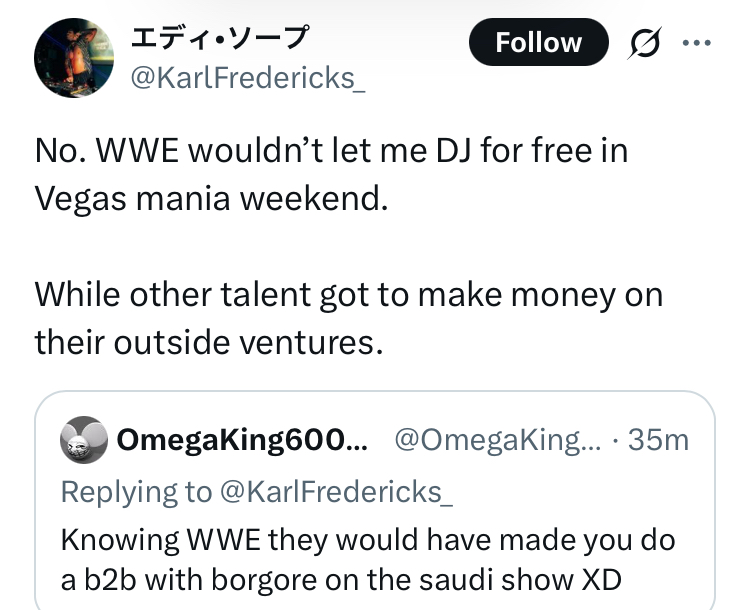Open the エディ・ソープ display name
The image size is (750, 610).
point(221,39)
